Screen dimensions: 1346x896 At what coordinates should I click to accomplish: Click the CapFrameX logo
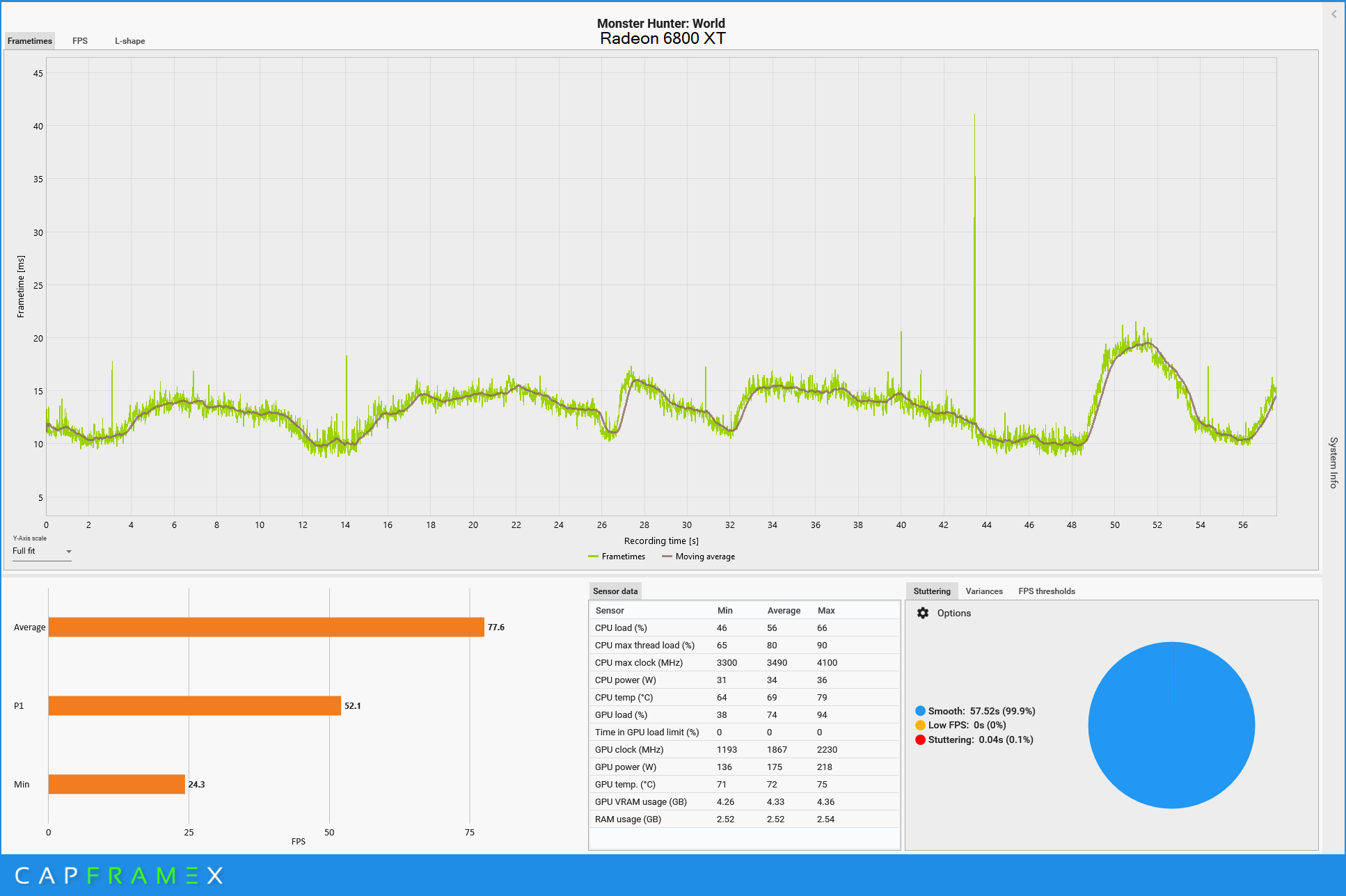(x=118, y=875)
